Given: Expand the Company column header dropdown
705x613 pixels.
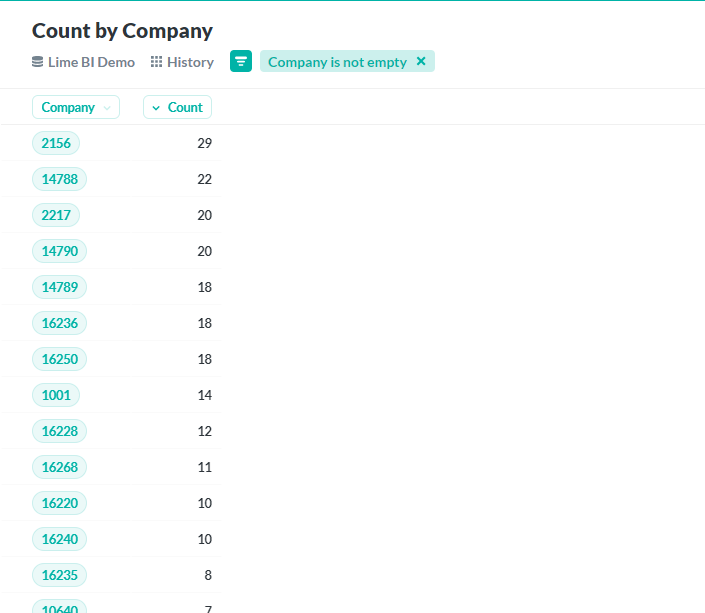Looking at the screenshot, I should pyautogui.click(x=76, y=107).
